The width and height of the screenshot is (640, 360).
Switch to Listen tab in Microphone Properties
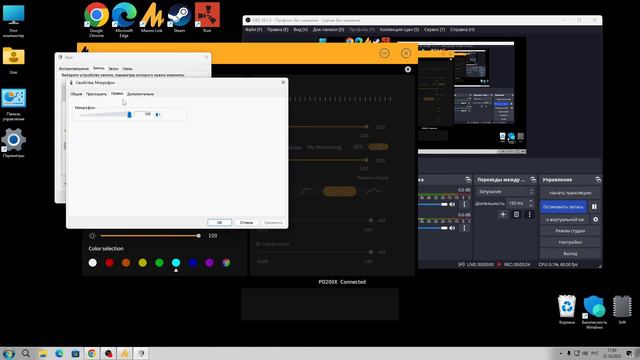tap(96, 94)
